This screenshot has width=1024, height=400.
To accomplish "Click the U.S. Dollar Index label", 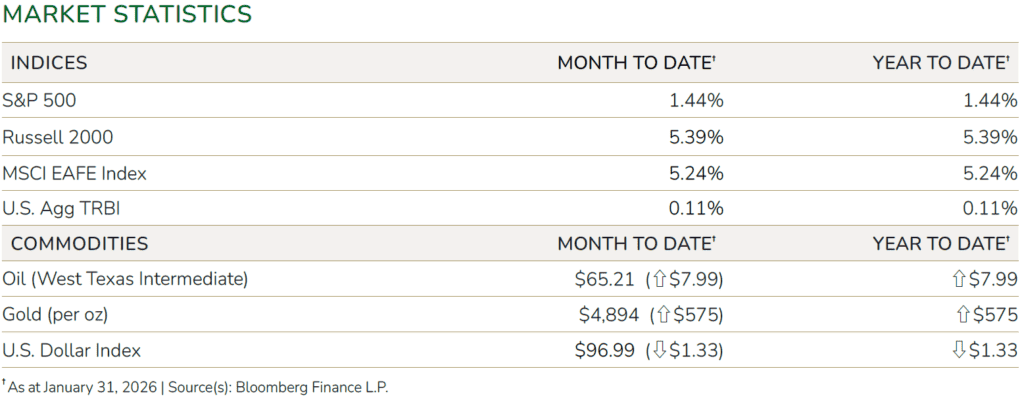I will point(72,351).
